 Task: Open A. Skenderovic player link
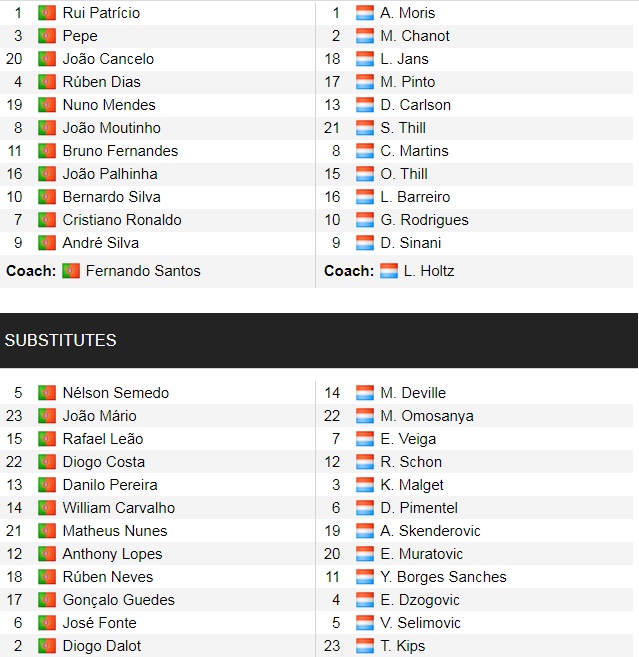[430, 531]
